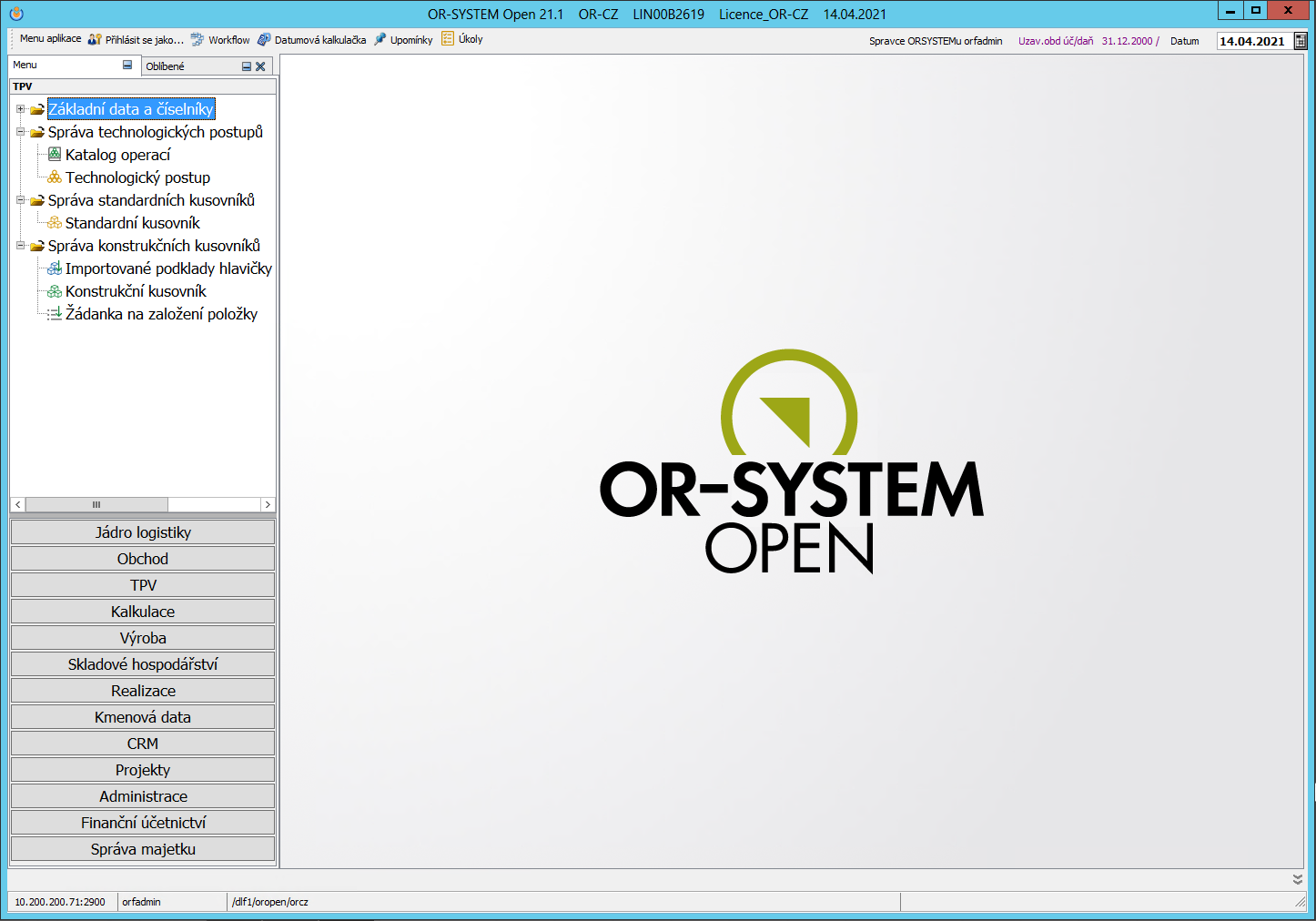Click the Datum date input field
This screenshot has width=1316, height=921.
[1252, 41]
